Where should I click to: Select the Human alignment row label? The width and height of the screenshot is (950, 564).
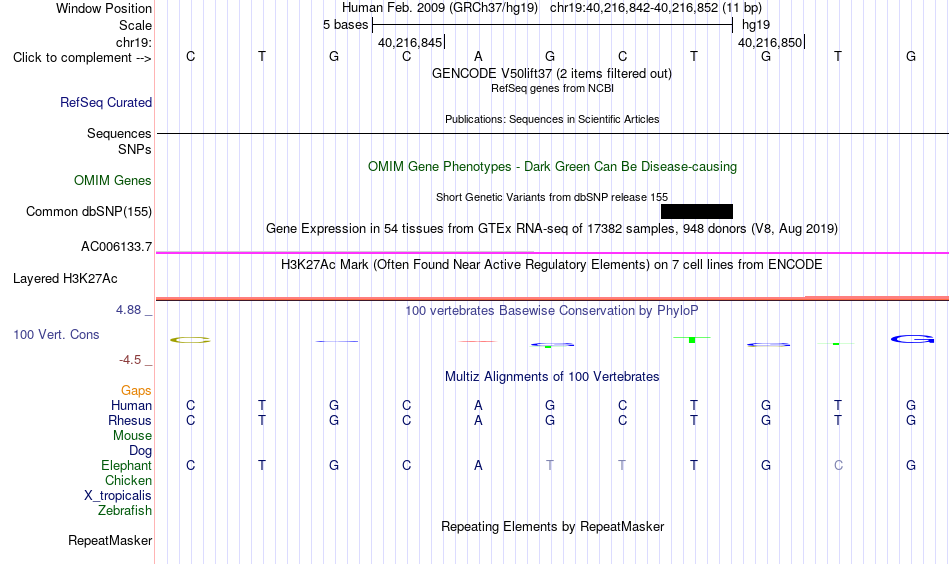click(x=131, y=405)
